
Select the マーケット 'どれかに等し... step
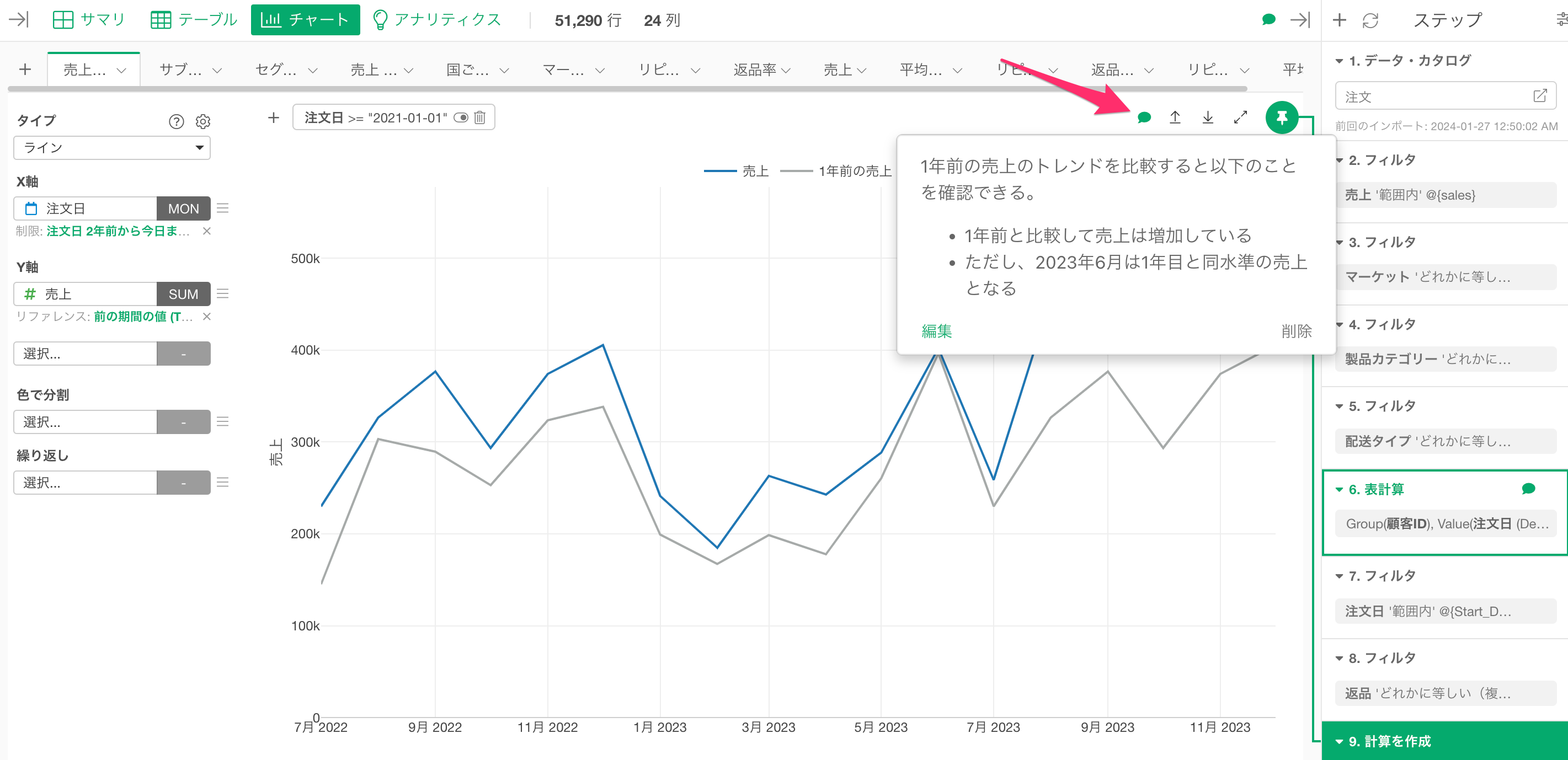[1446, 277]
